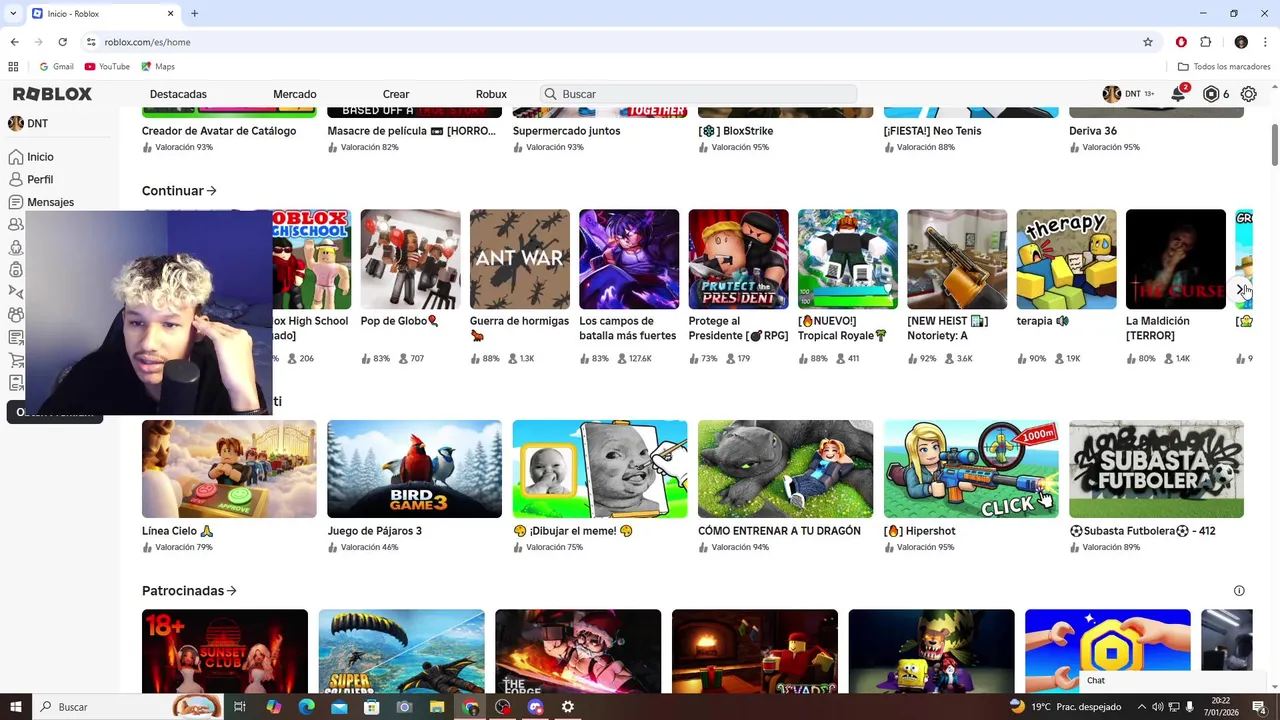Viewport: 1280px width, 720px height.
Task: Open the Avatar icon in sidebar
Action: 15,247
